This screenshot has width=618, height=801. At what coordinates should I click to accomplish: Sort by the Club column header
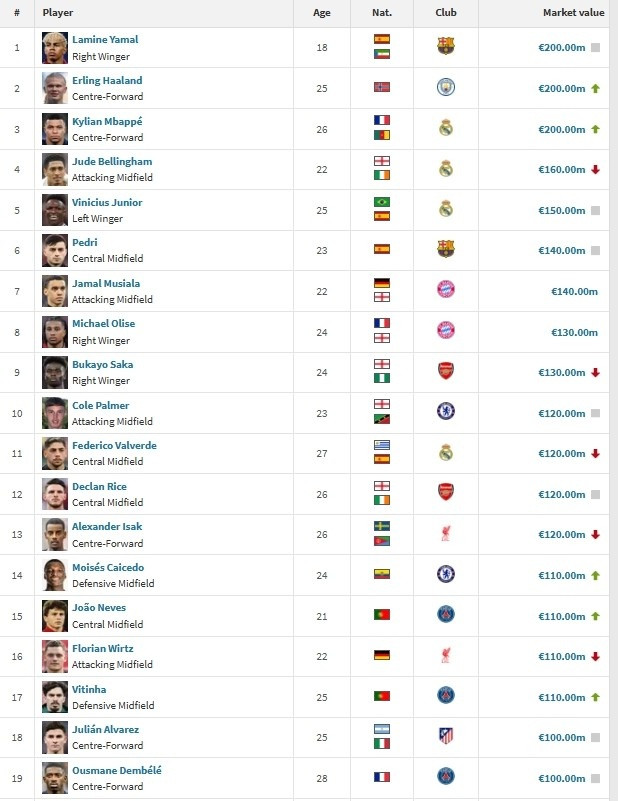point(446,13)
